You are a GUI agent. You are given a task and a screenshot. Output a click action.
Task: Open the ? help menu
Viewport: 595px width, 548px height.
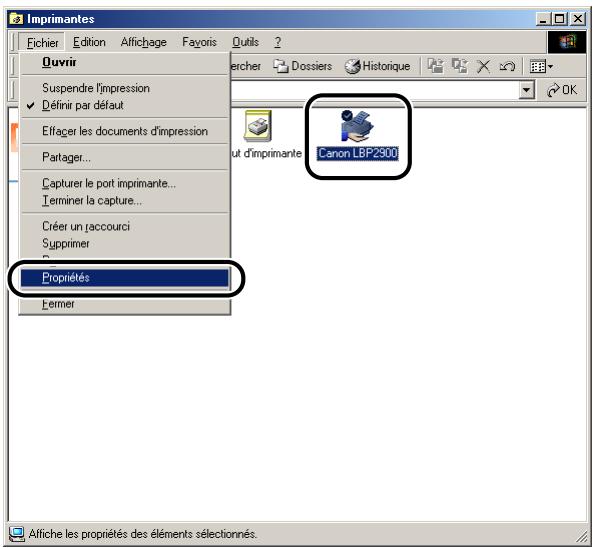278,42
